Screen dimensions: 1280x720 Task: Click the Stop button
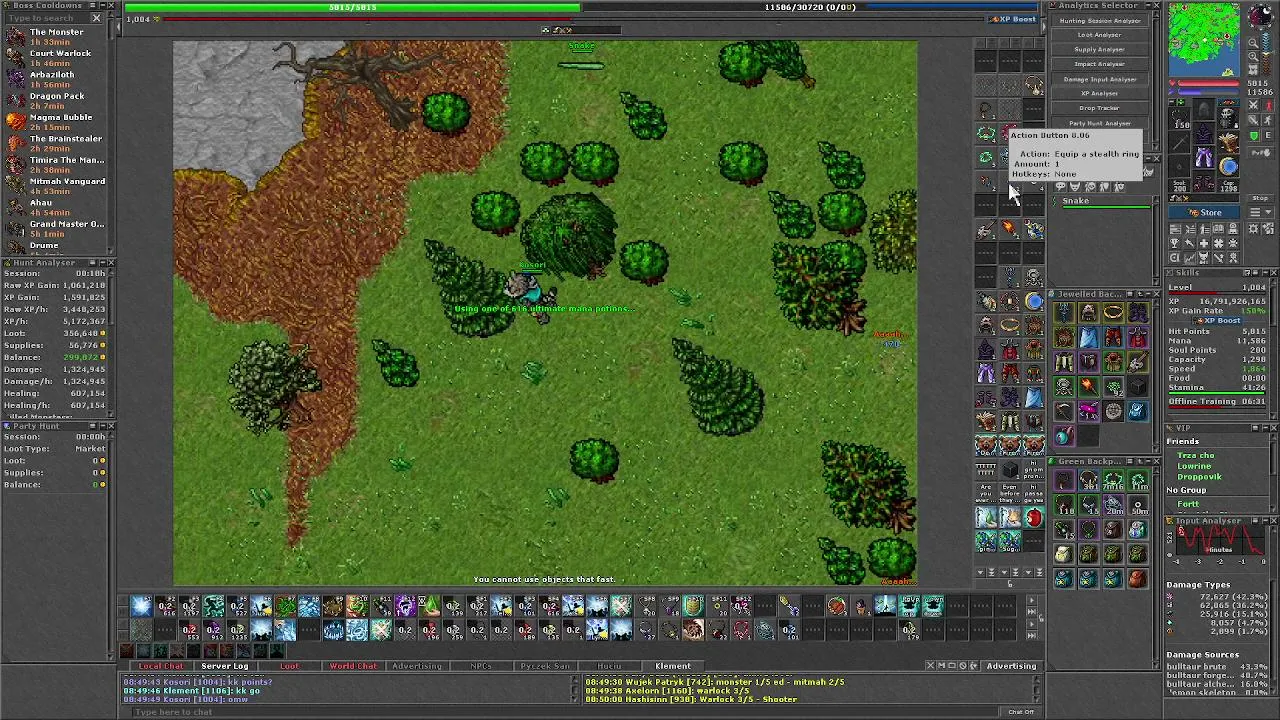coord(1260,198)
